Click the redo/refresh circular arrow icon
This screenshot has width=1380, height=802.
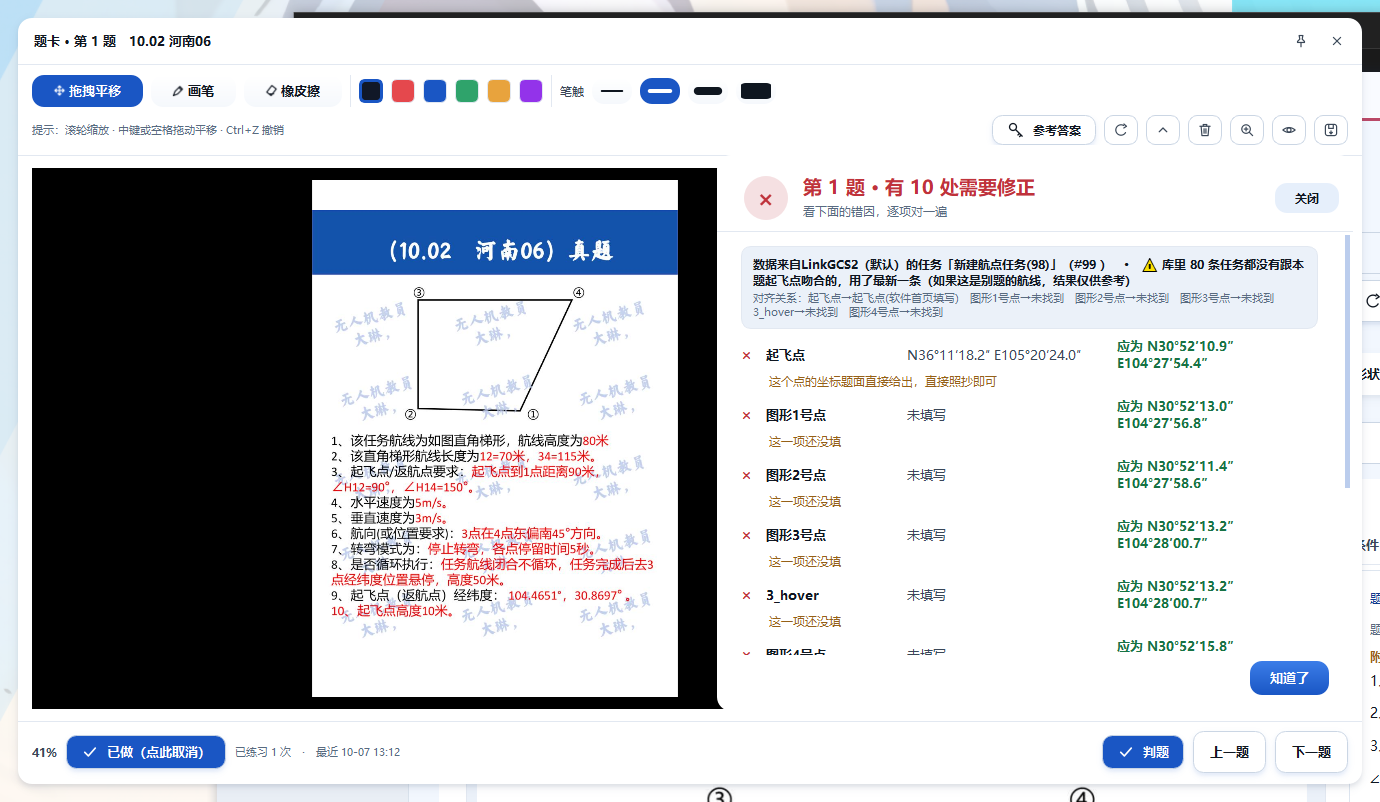click(x=1121, y=130)
